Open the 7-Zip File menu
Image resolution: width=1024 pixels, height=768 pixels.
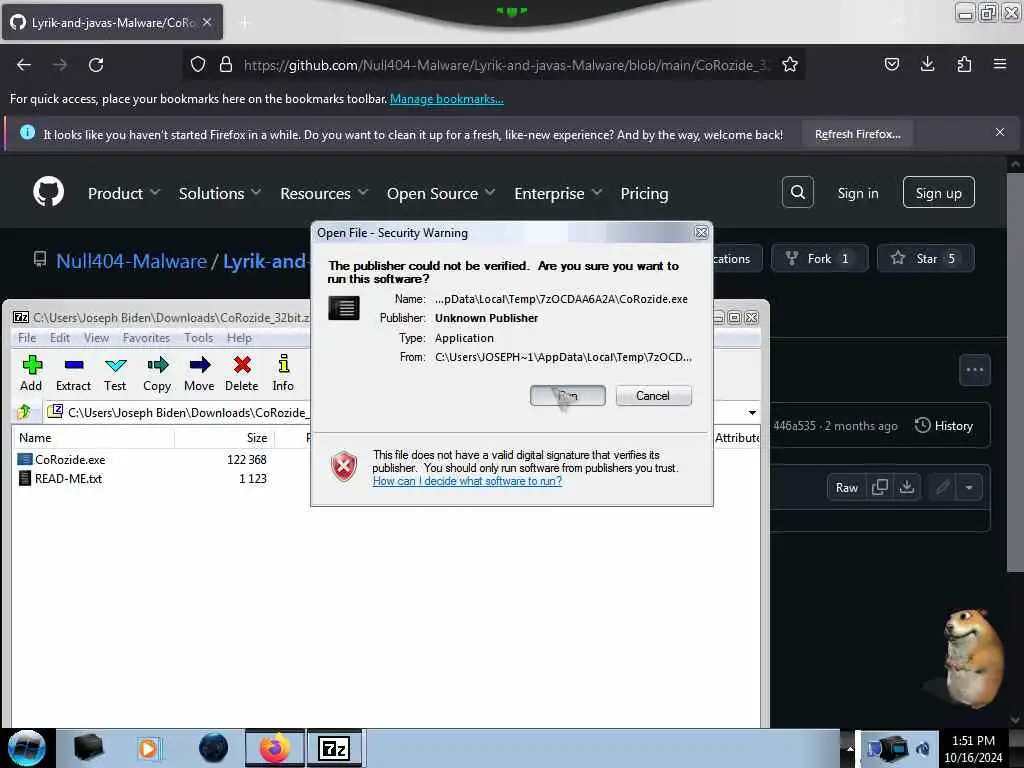coord(27,338)
